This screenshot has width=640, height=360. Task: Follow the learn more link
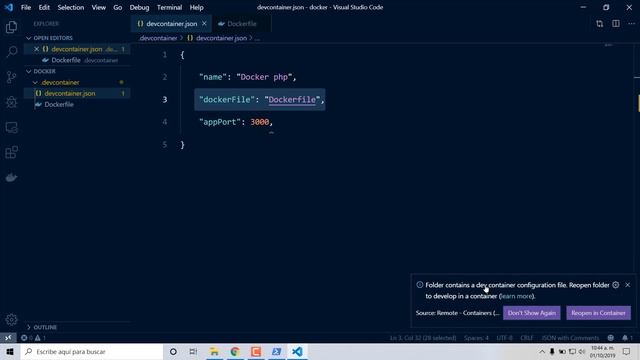(x=516, y=296)
